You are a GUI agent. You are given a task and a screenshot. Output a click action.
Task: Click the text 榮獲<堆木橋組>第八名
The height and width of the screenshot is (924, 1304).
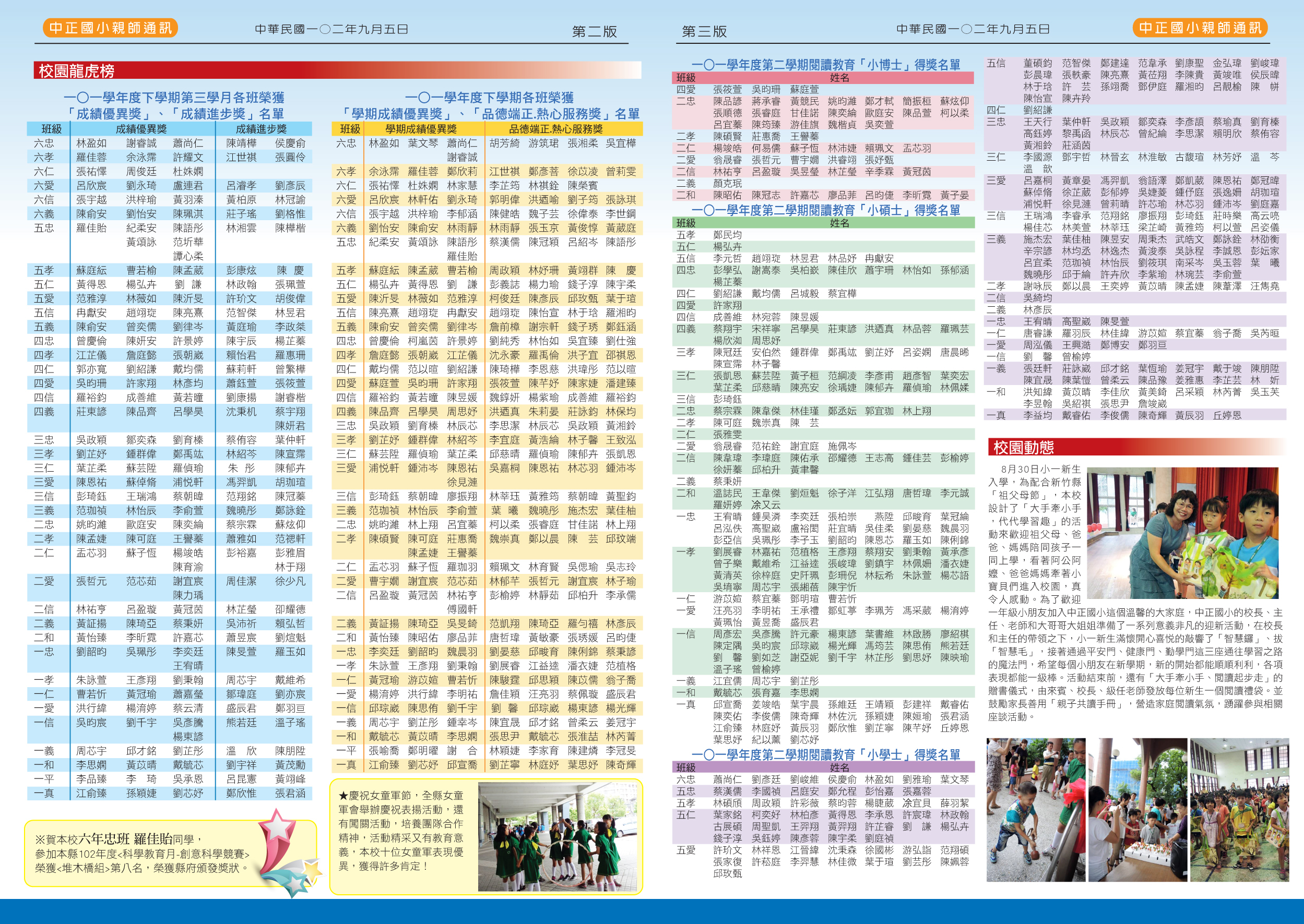[88, 868]
